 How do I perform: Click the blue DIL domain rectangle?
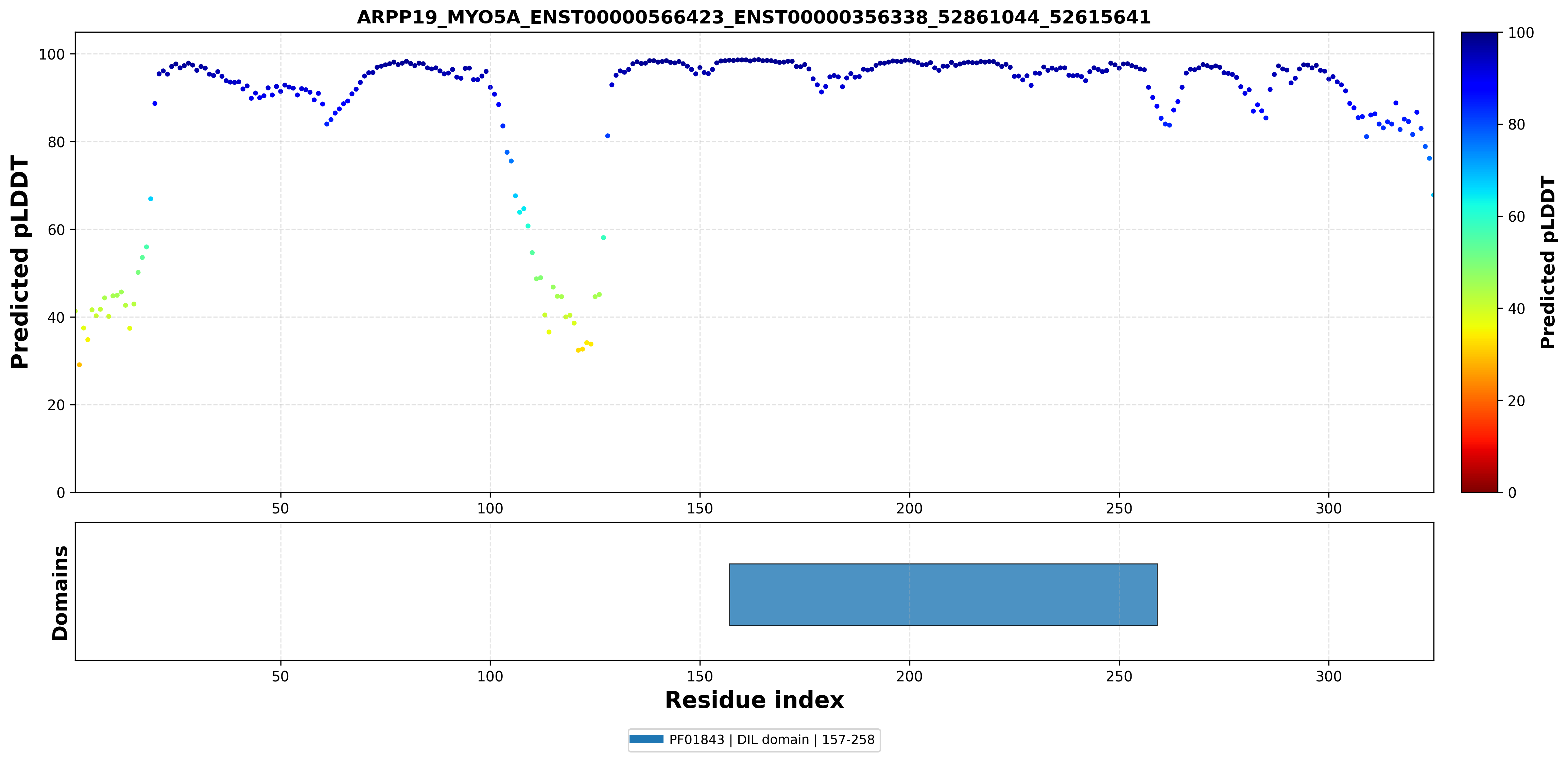[943, 594]
